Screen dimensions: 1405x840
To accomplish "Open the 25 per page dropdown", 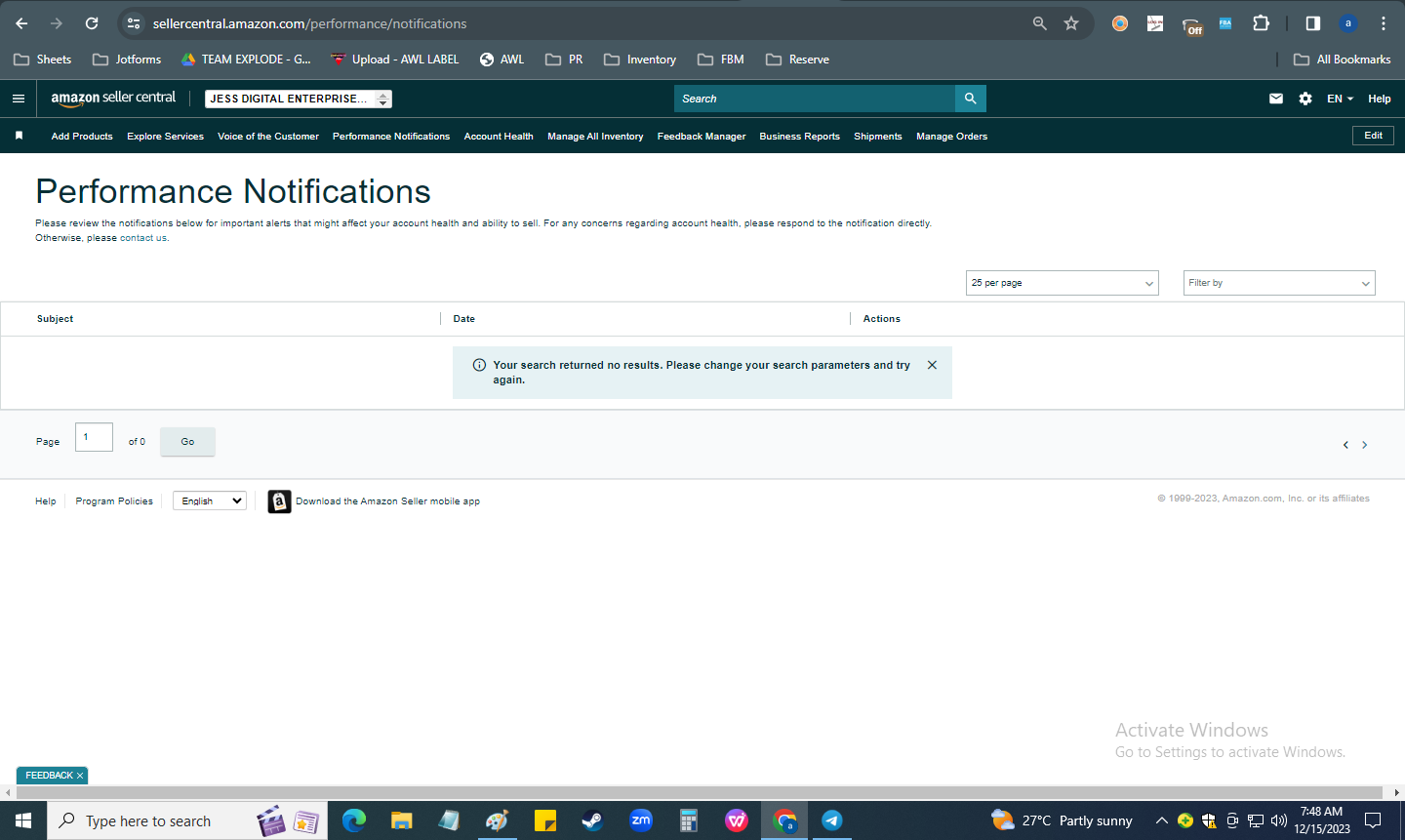I will tap(1062, 283).
